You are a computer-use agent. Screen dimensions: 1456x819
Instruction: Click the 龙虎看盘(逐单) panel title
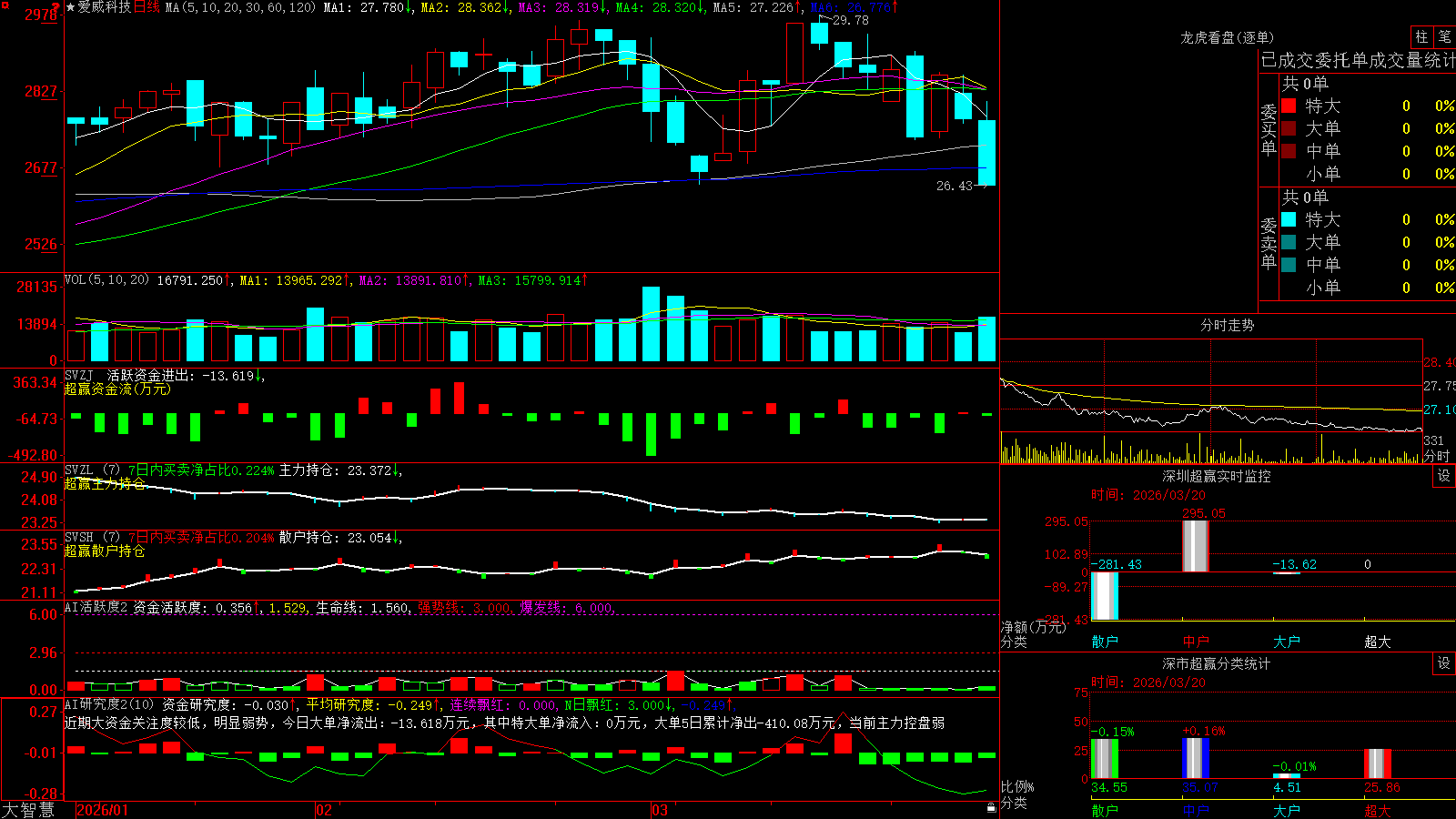1227,37
